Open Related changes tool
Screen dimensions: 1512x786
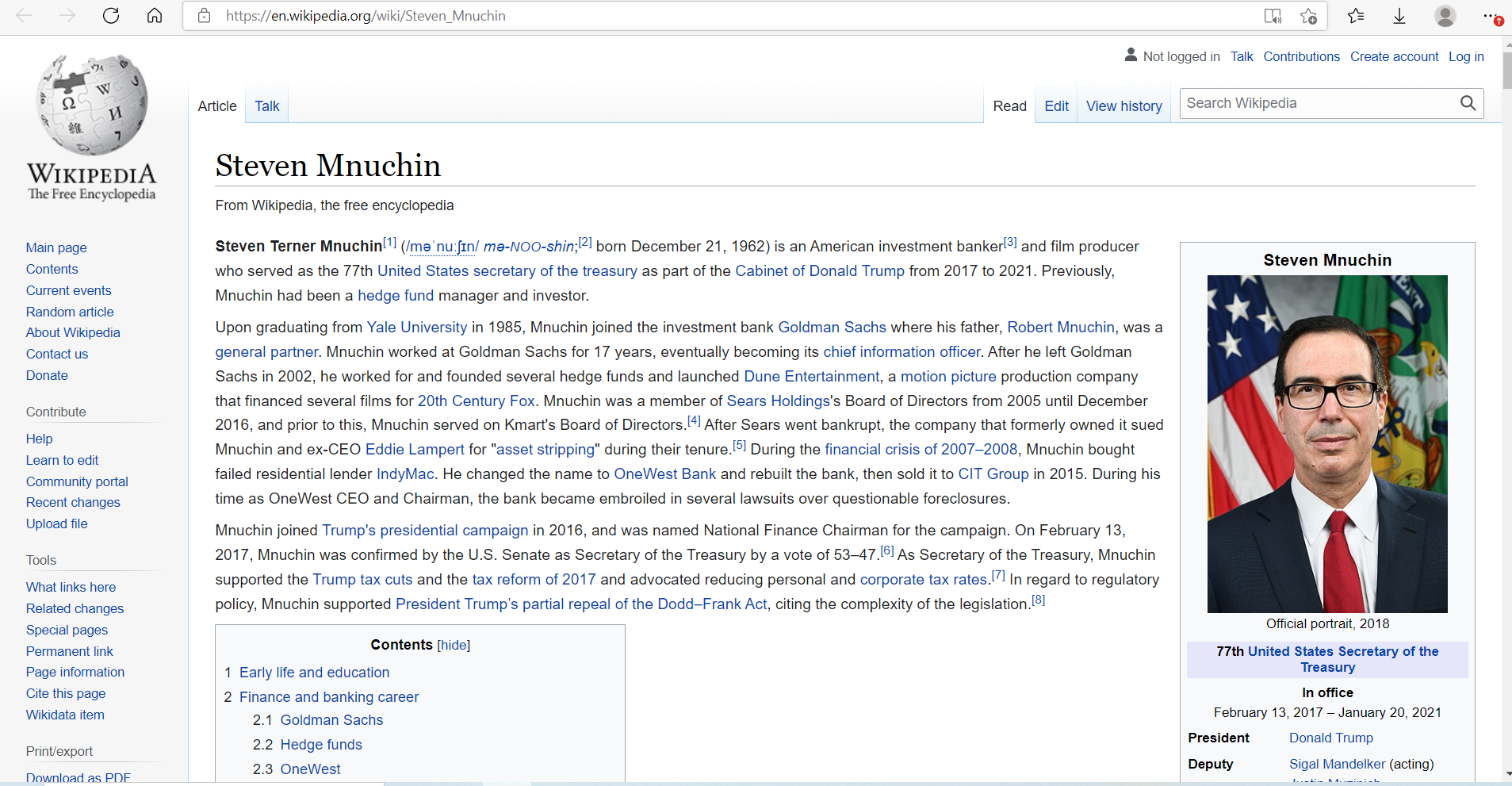tap(75, 608)
